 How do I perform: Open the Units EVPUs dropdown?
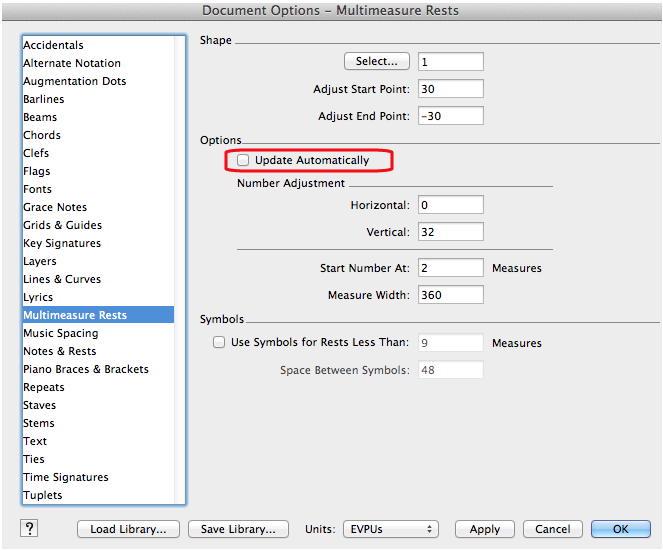pyautogui.click(x=390, y=529)
